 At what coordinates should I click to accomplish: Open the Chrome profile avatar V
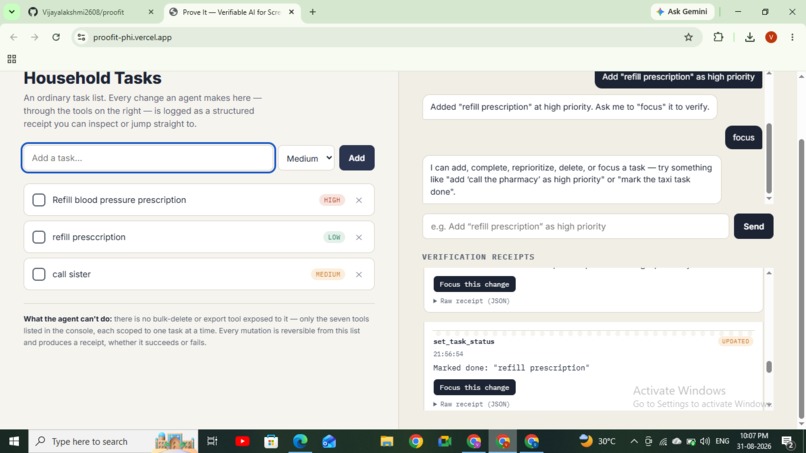click(x=771, y=37)
